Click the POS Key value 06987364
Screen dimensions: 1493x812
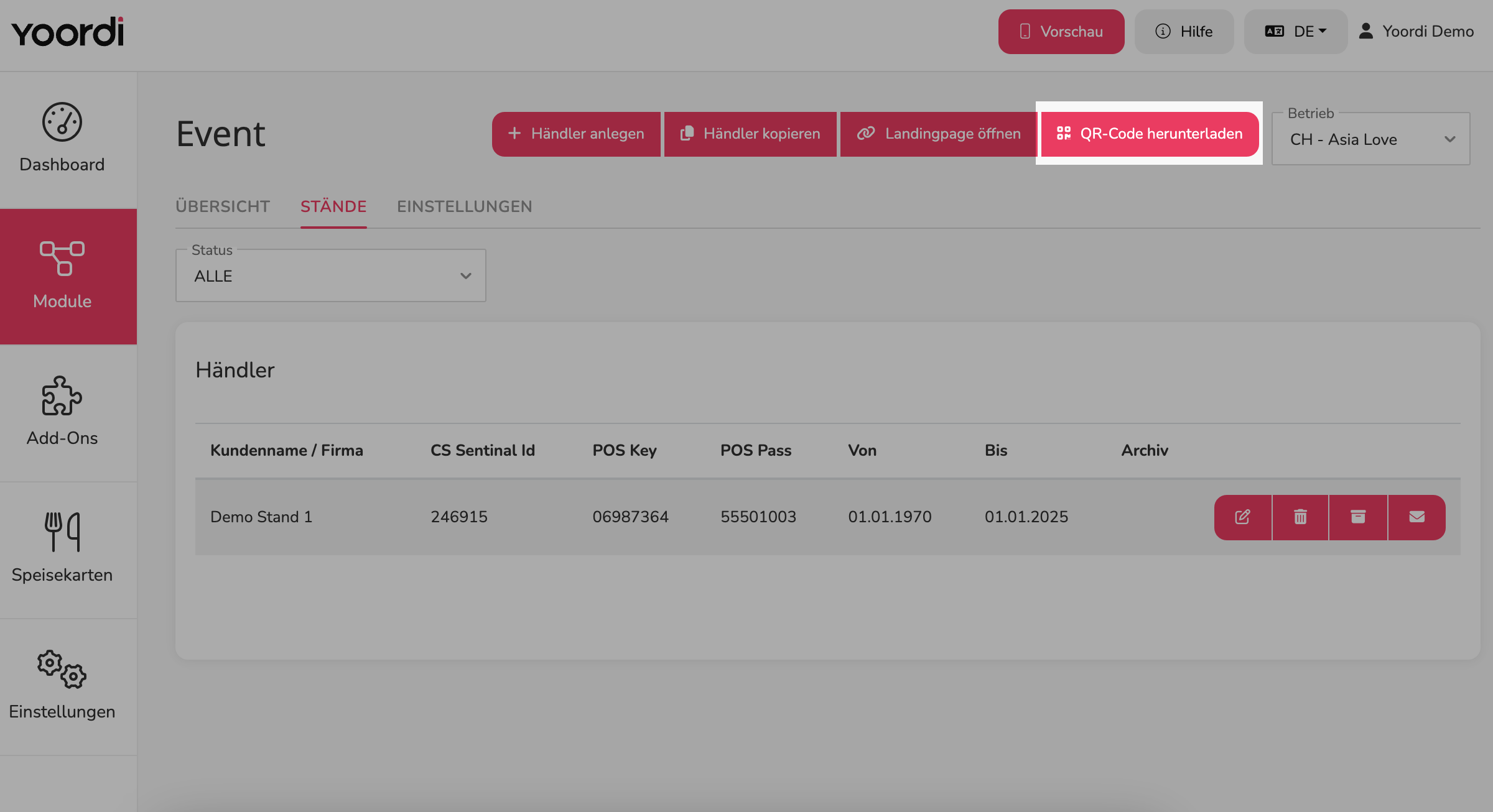pyautogui.click(x=630, y=517)
